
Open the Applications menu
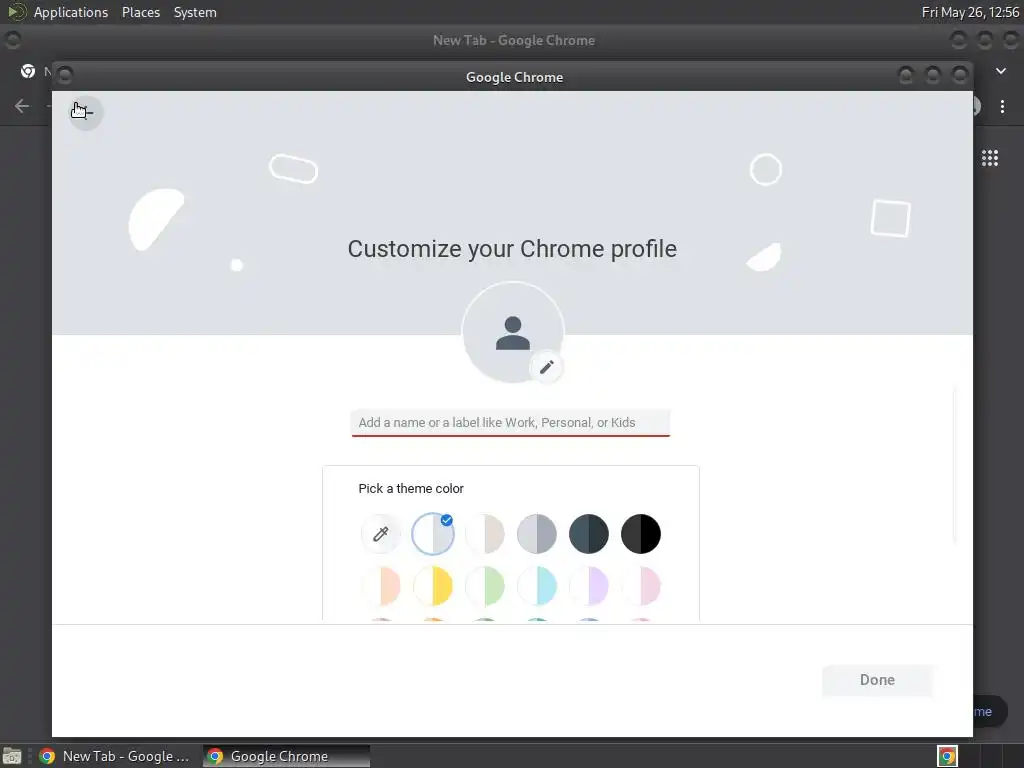coord(71,12)
